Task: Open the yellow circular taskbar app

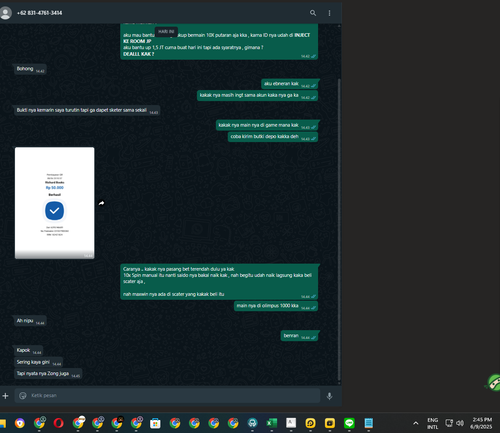Action: tap(310, 423)
